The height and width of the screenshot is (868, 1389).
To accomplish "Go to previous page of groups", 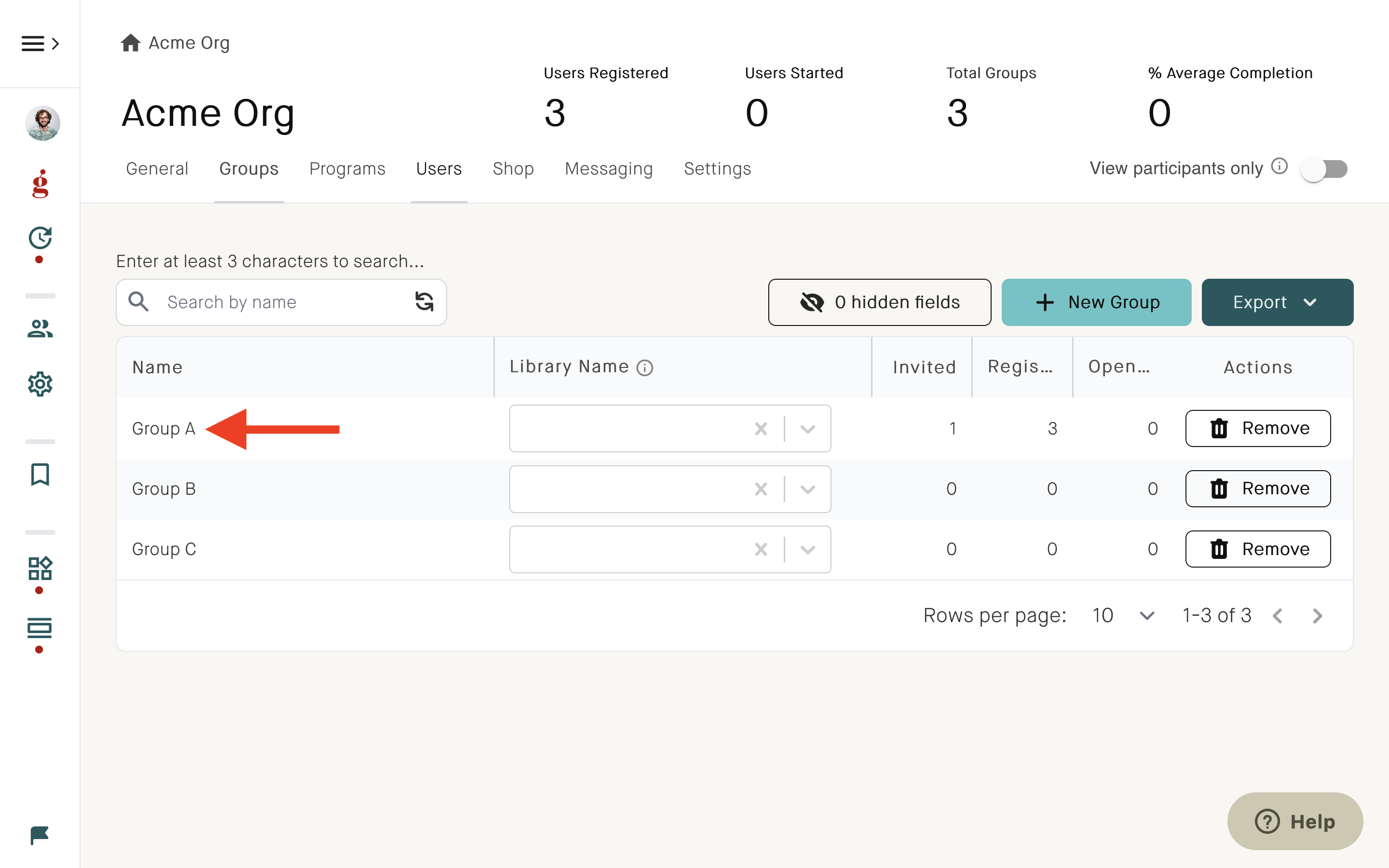I will click(x=1278, y=616).
